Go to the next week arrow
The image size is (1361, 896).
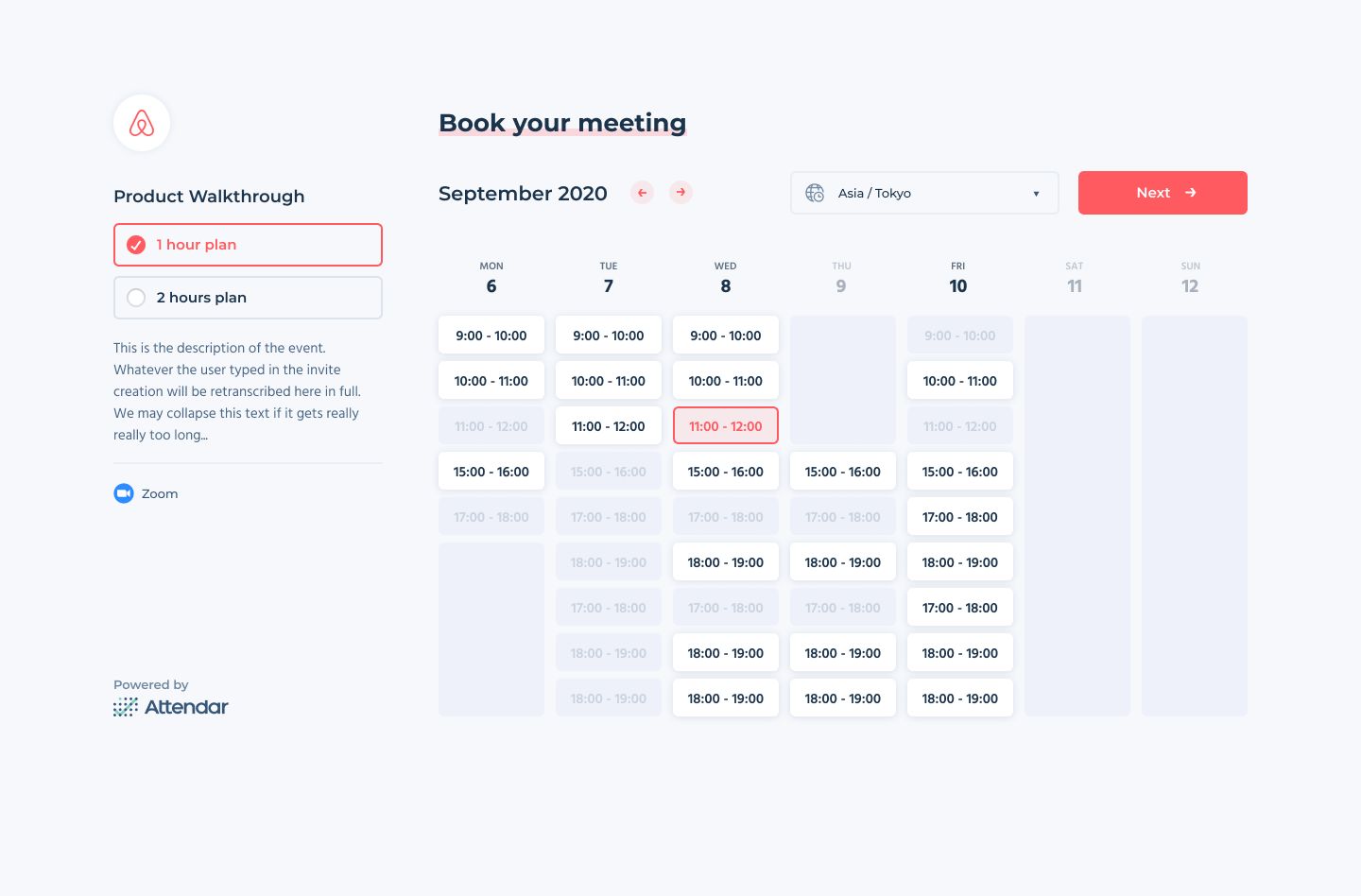coord(680,193)
